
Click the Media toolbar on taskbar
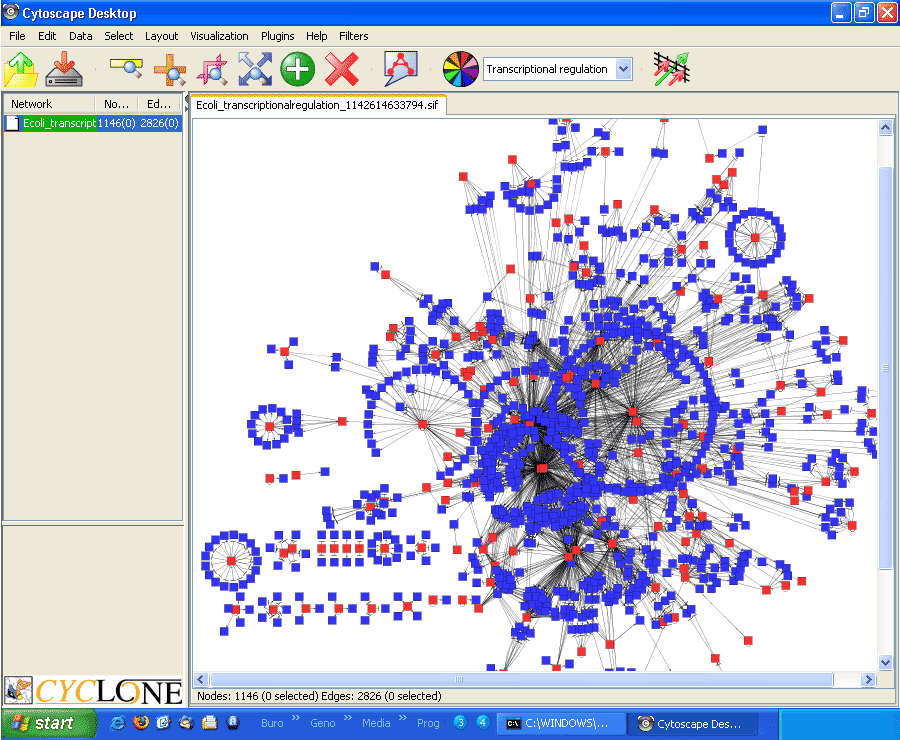pos(376,723)
